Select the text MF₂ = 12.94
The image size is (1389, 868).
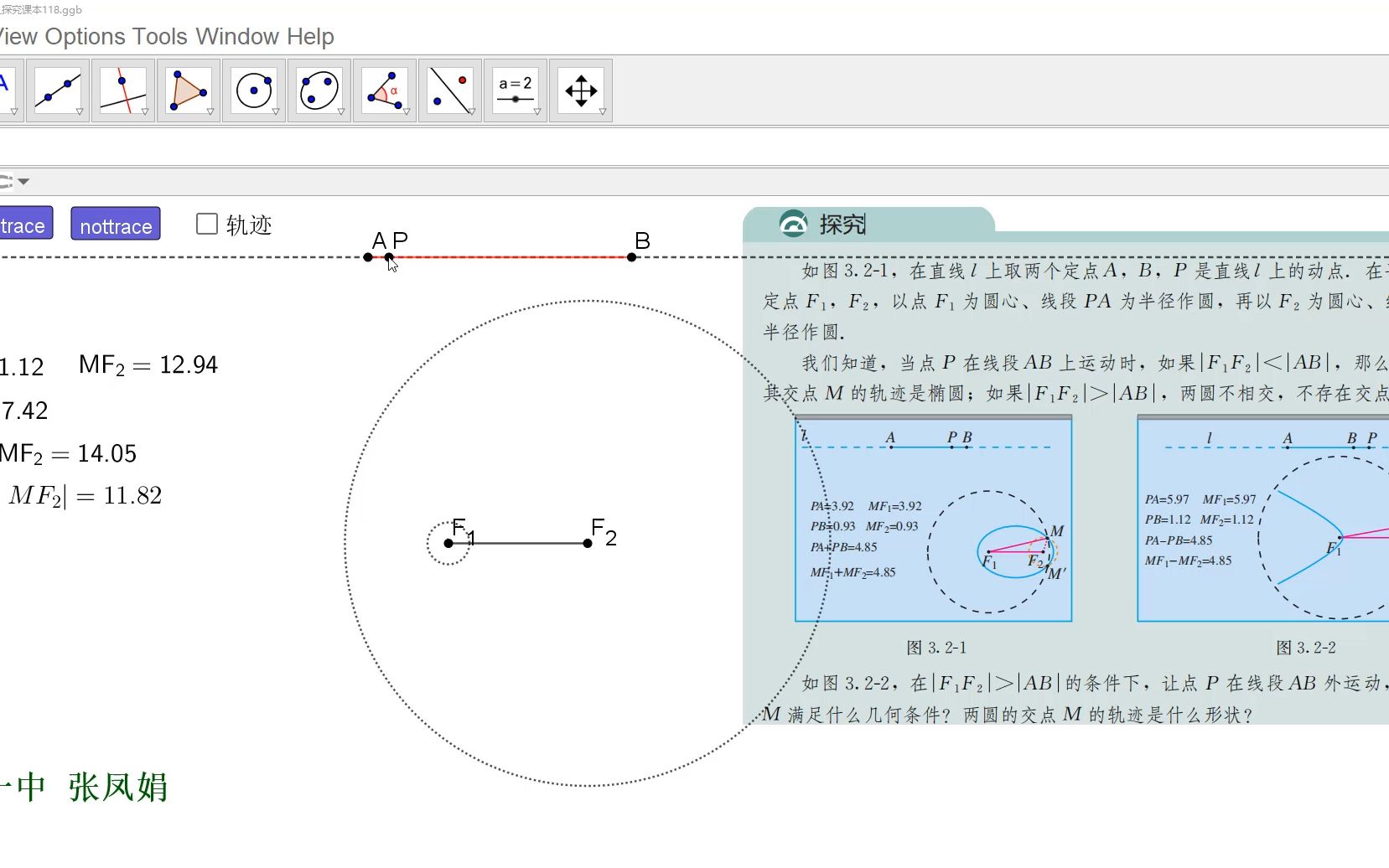point(148,365)
